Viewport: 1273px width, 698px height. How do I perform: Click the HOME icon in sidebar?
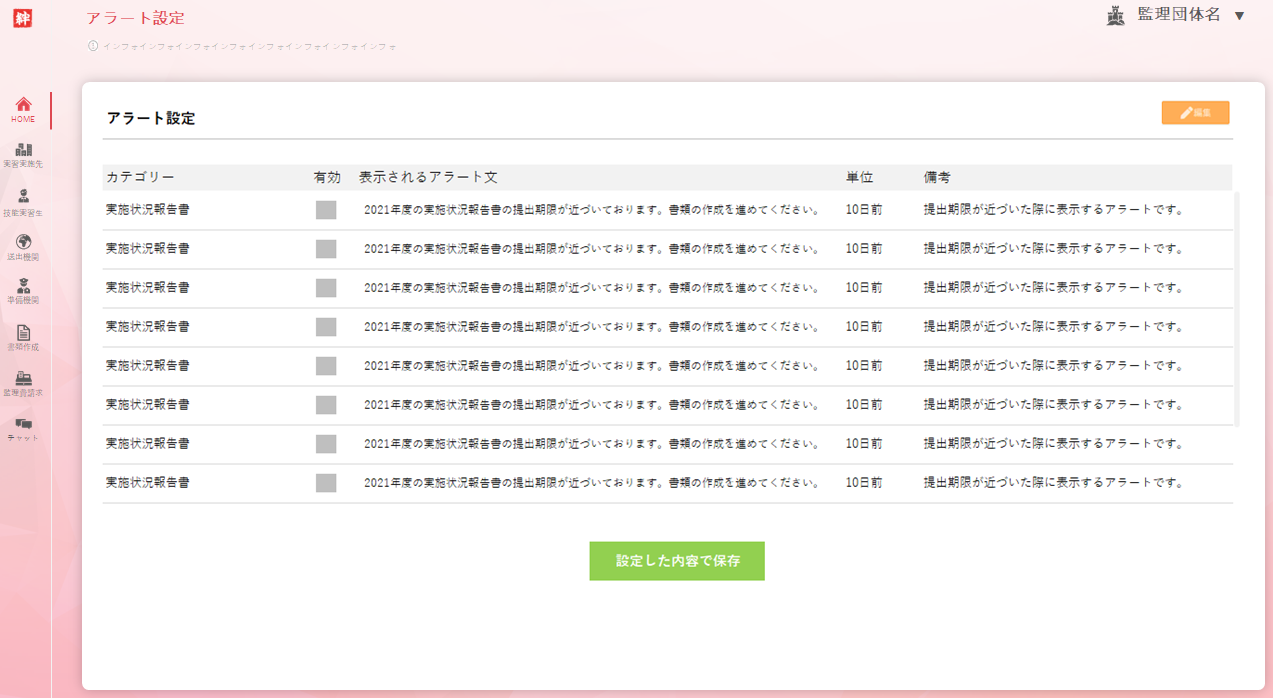tap(24, 105)
